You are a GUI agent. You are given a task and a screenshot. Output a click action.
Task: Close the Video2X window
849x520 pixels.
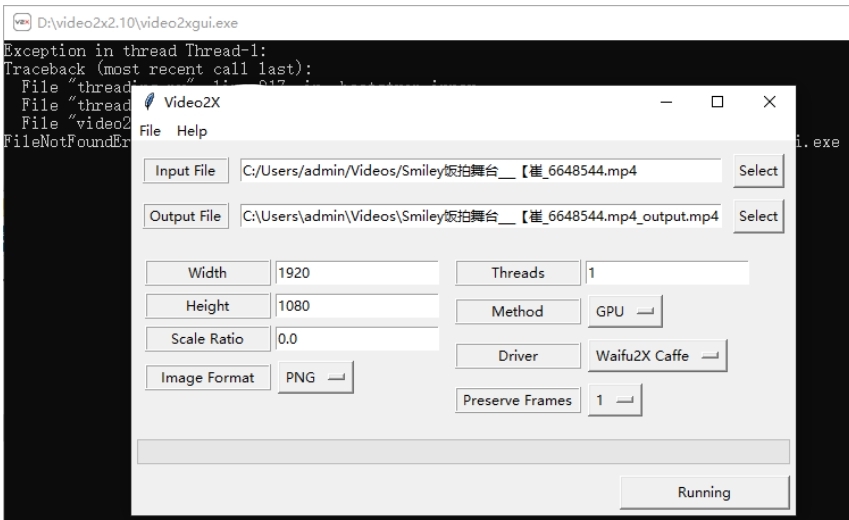click(769, 102)
